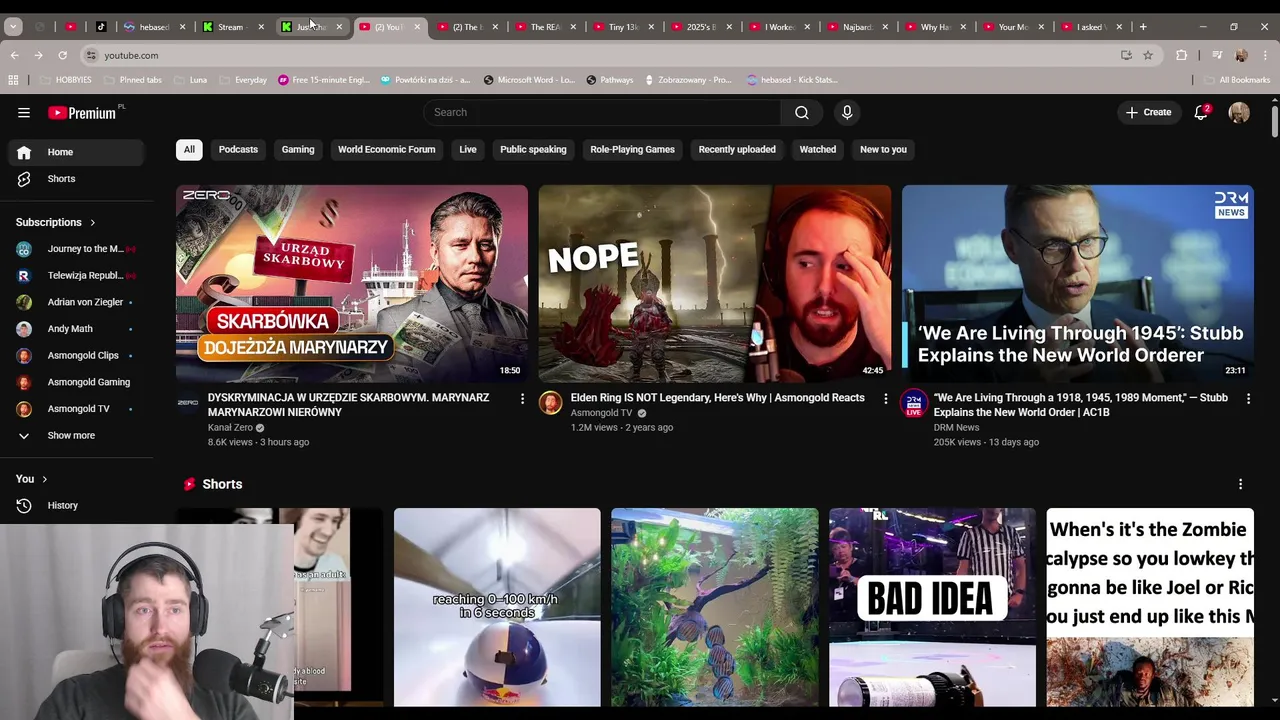Reload the page with browser refresh button
Viewport: 1280px width, 720px height.
(62, 55)
